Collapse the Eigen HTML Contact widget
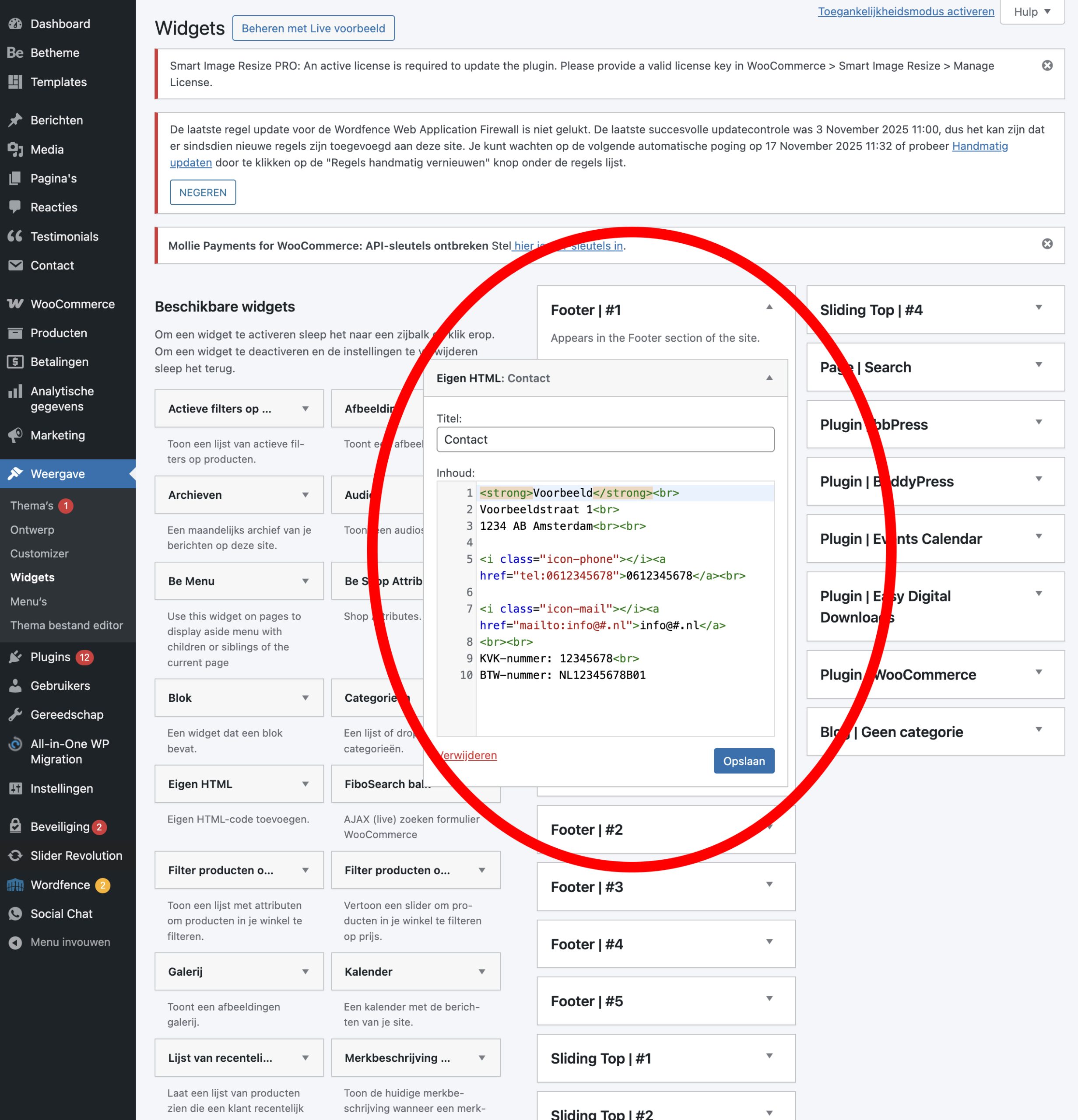1078x1120 pixels. tap(769, 378)
